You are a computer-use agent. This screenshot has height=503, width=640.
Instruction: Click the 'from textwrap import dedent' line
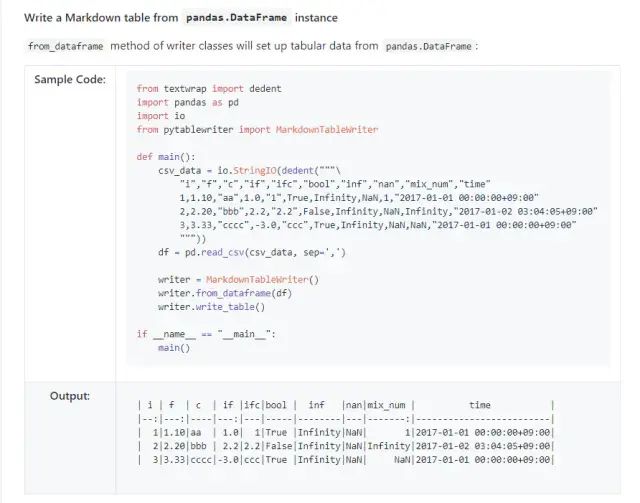[x=209, y=89]
